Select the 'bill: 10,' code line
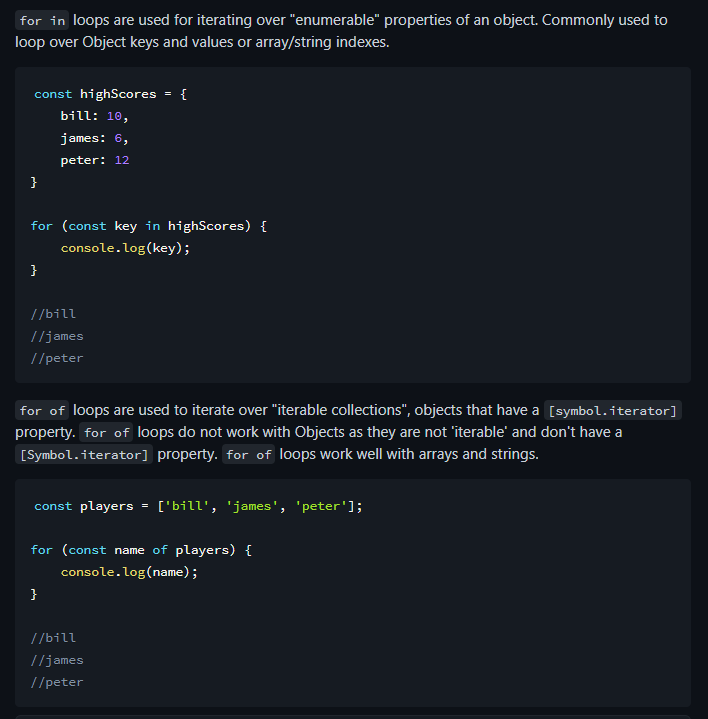The image size is (708, 719). coord(94,116)
